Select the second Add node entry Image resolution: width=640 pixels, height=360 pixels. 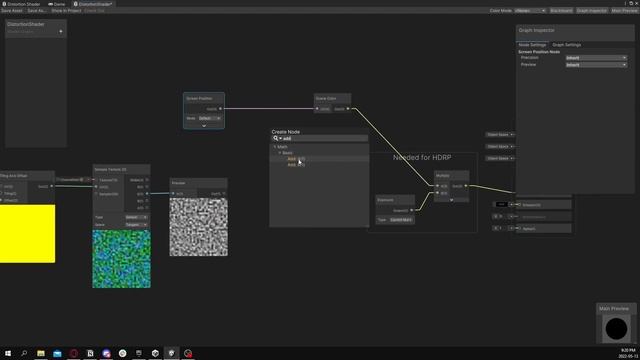point(319,165)
